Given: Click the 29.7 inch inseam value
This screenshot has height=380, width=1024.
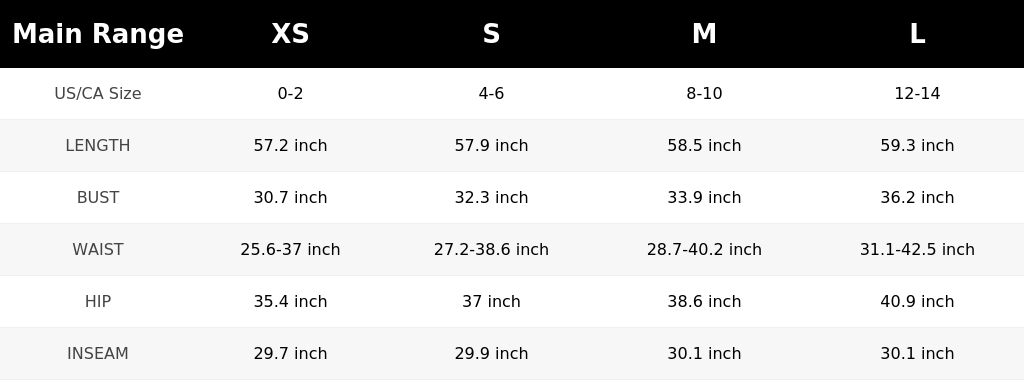Looking at the screenshot, I should (290, 353).
